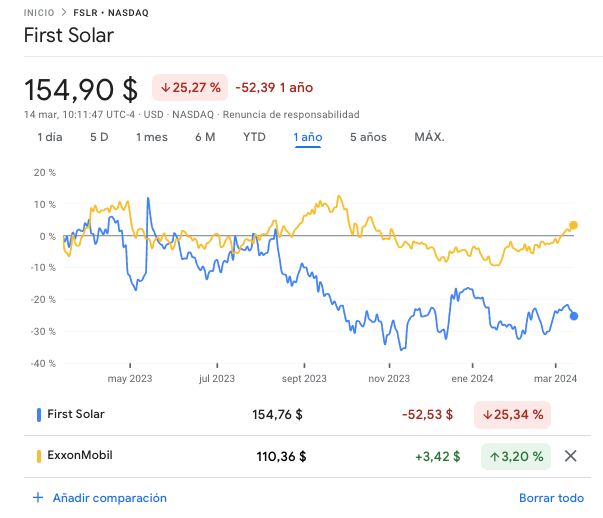Switch to YTD time range
603x518 pixels.
[254, 137]
